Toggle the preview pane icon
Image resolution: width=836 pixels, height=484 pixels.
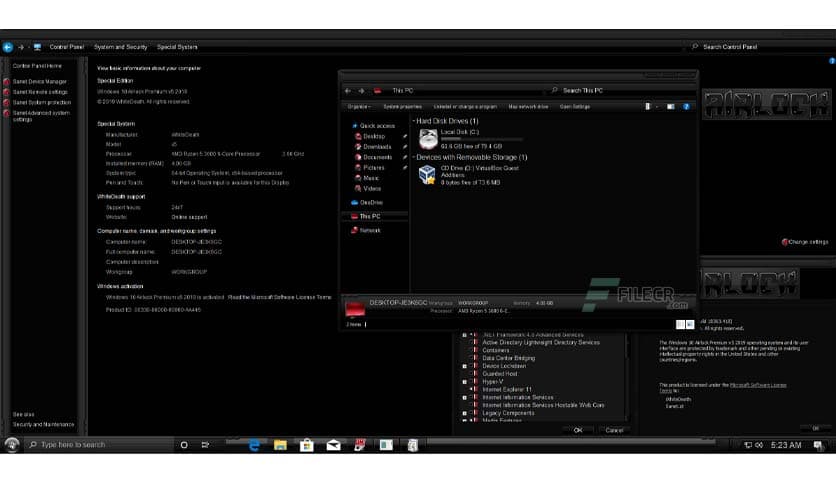click(671, 107)
